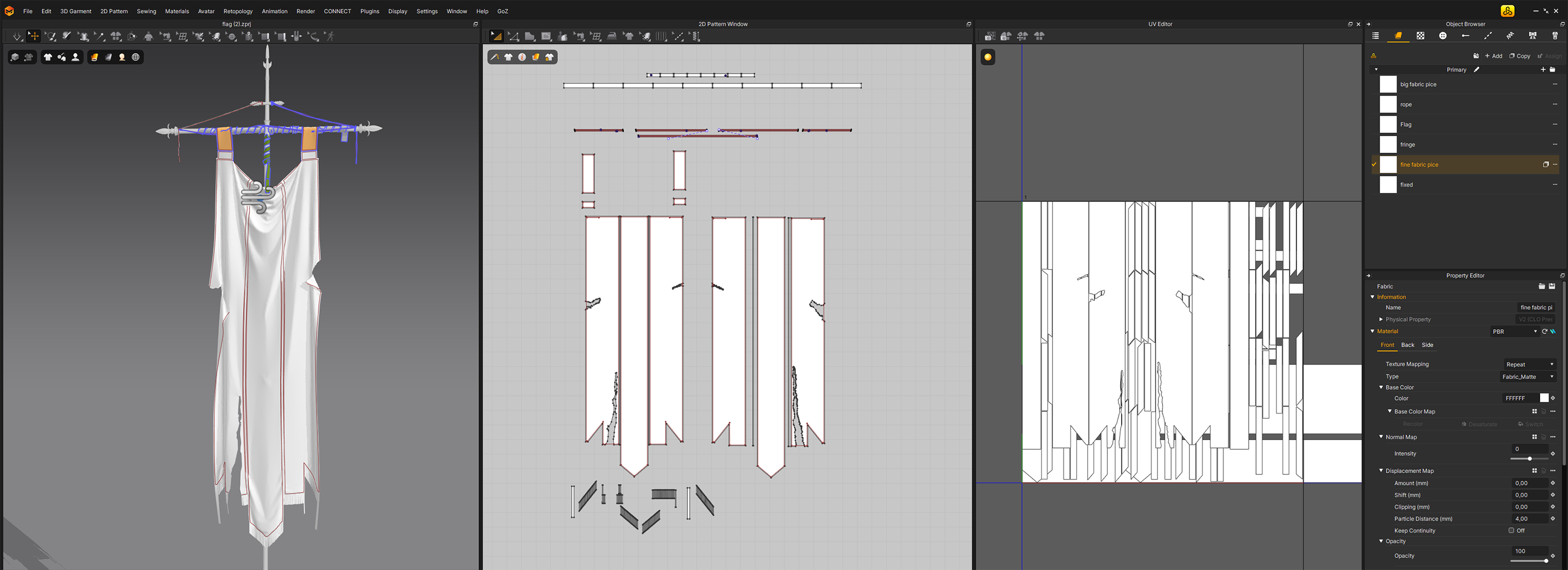This screenshot has height=570, width=1568.
Task: Toggle the Keep Continuity checkbox
Action: pos(1511,530)
